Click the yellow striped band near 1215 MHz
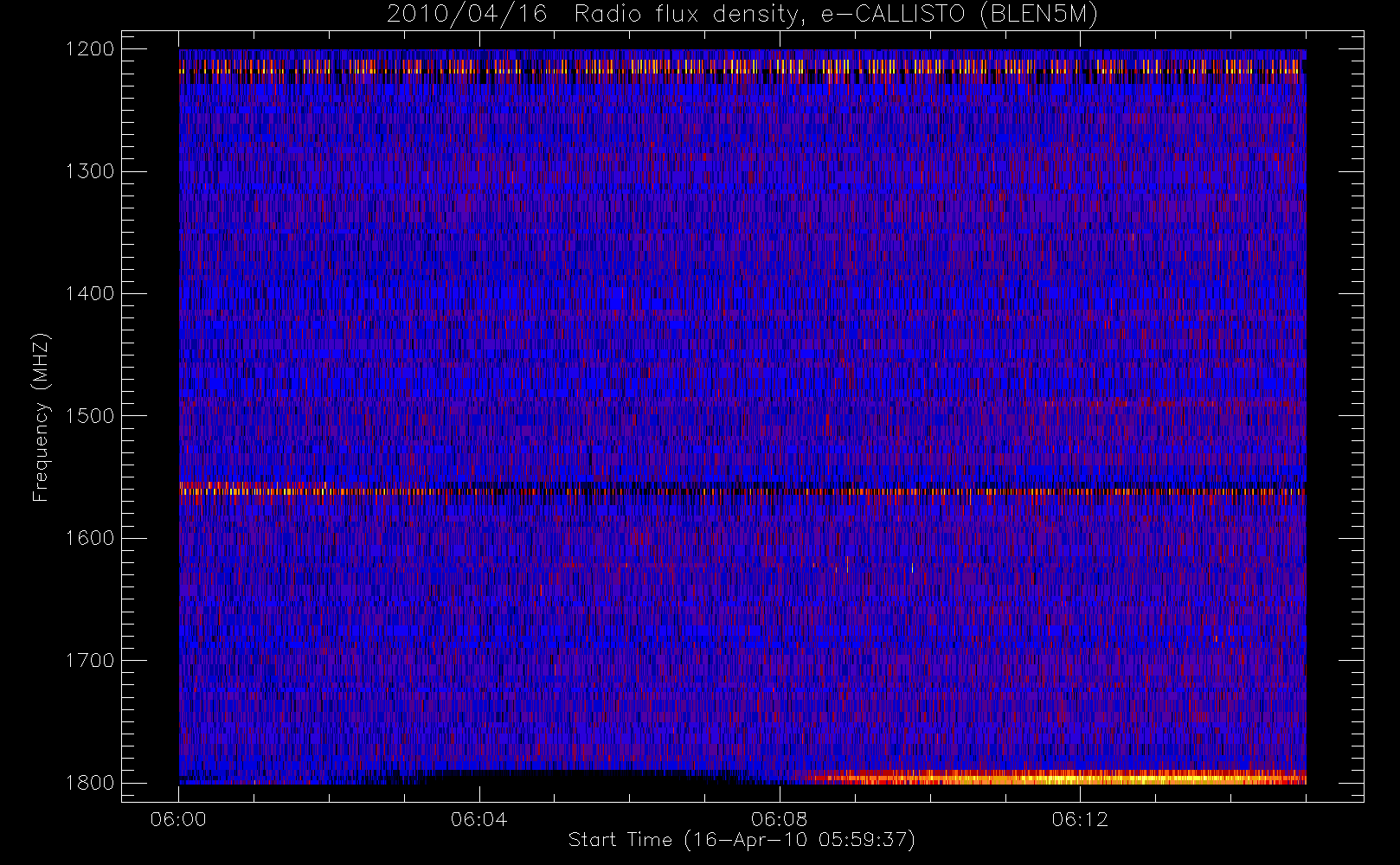The height and width of the screenshot is (865, 1400). pyautogui.click(x=742, y=67)
